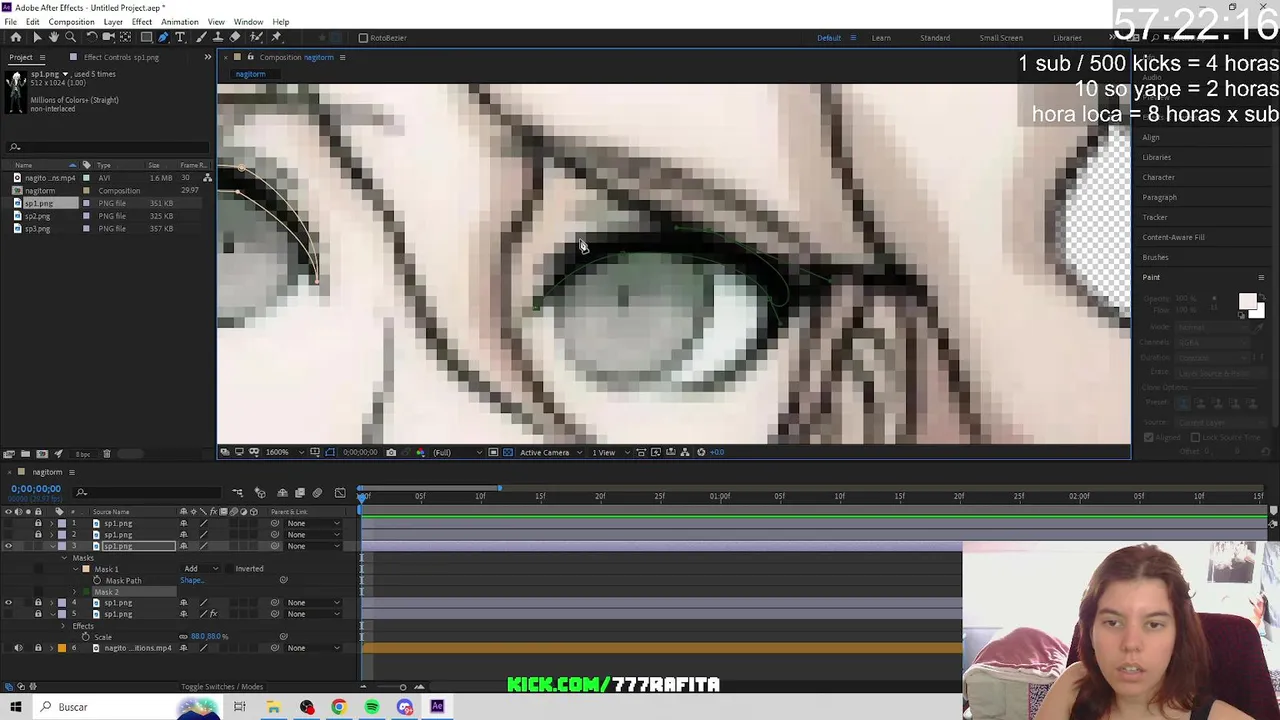Open the File menu
This screenshot has height=720, width=1280.
10,22
